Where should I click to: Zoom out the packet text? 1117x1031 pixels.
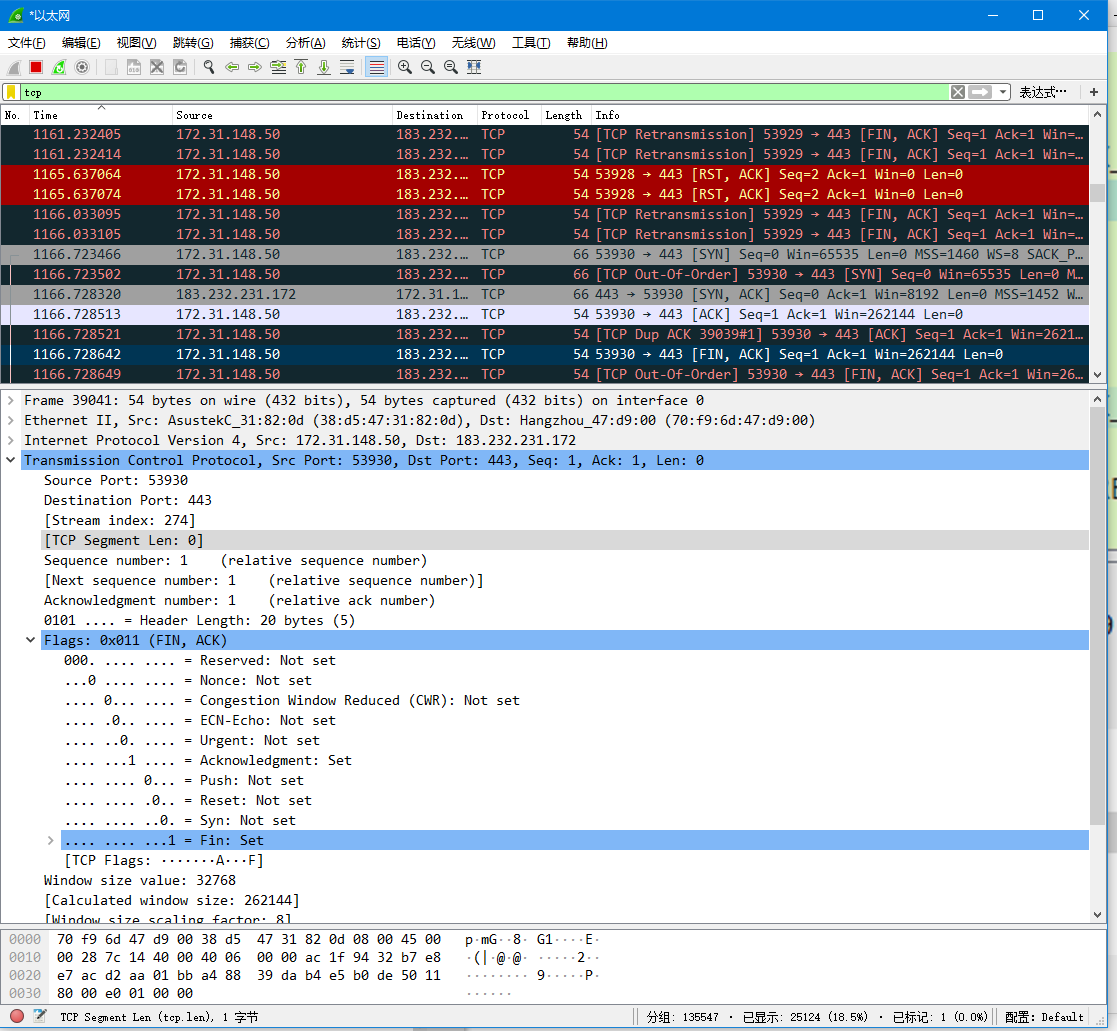427,67
